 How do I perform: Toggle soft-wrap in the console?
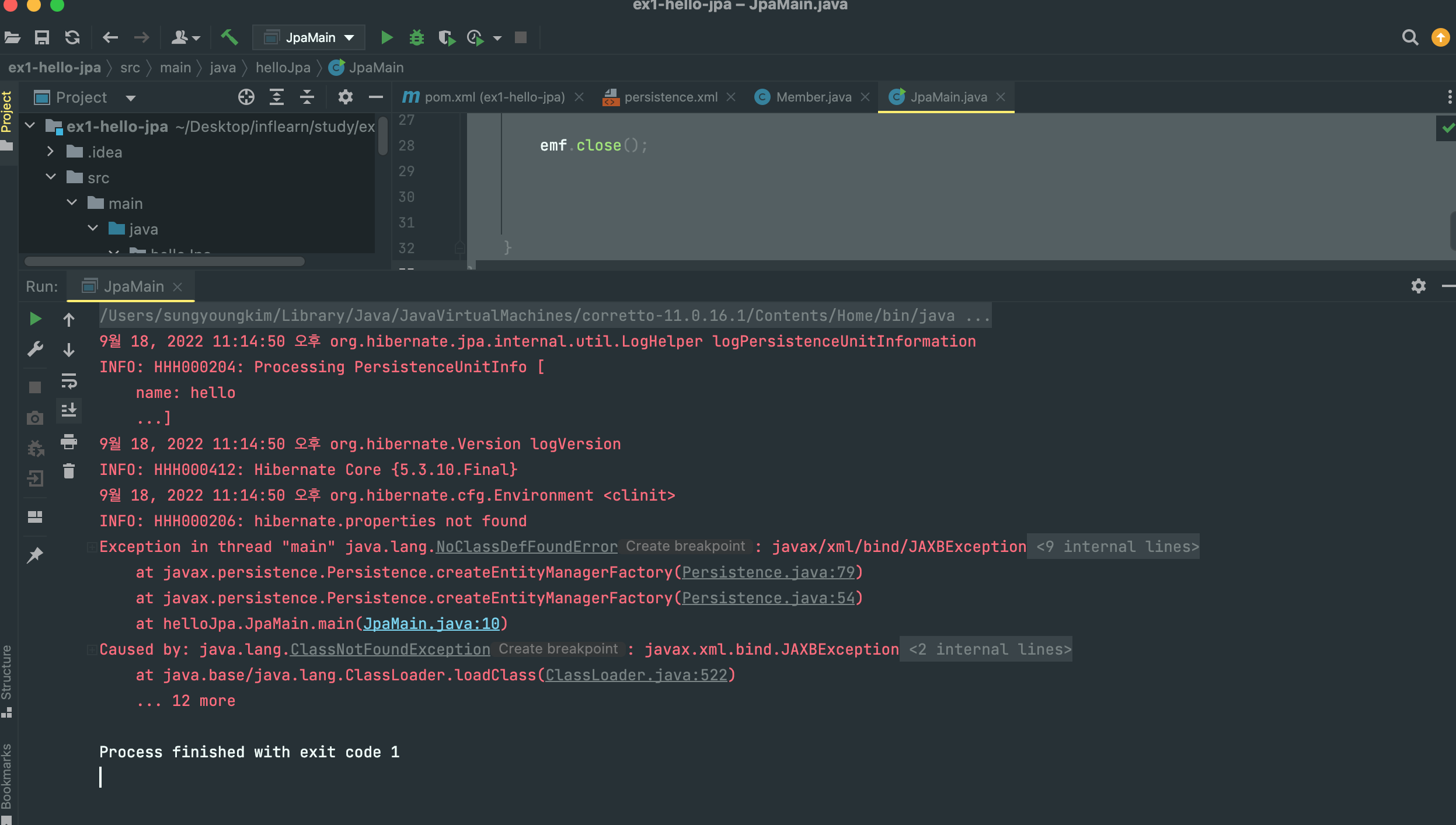69,381
